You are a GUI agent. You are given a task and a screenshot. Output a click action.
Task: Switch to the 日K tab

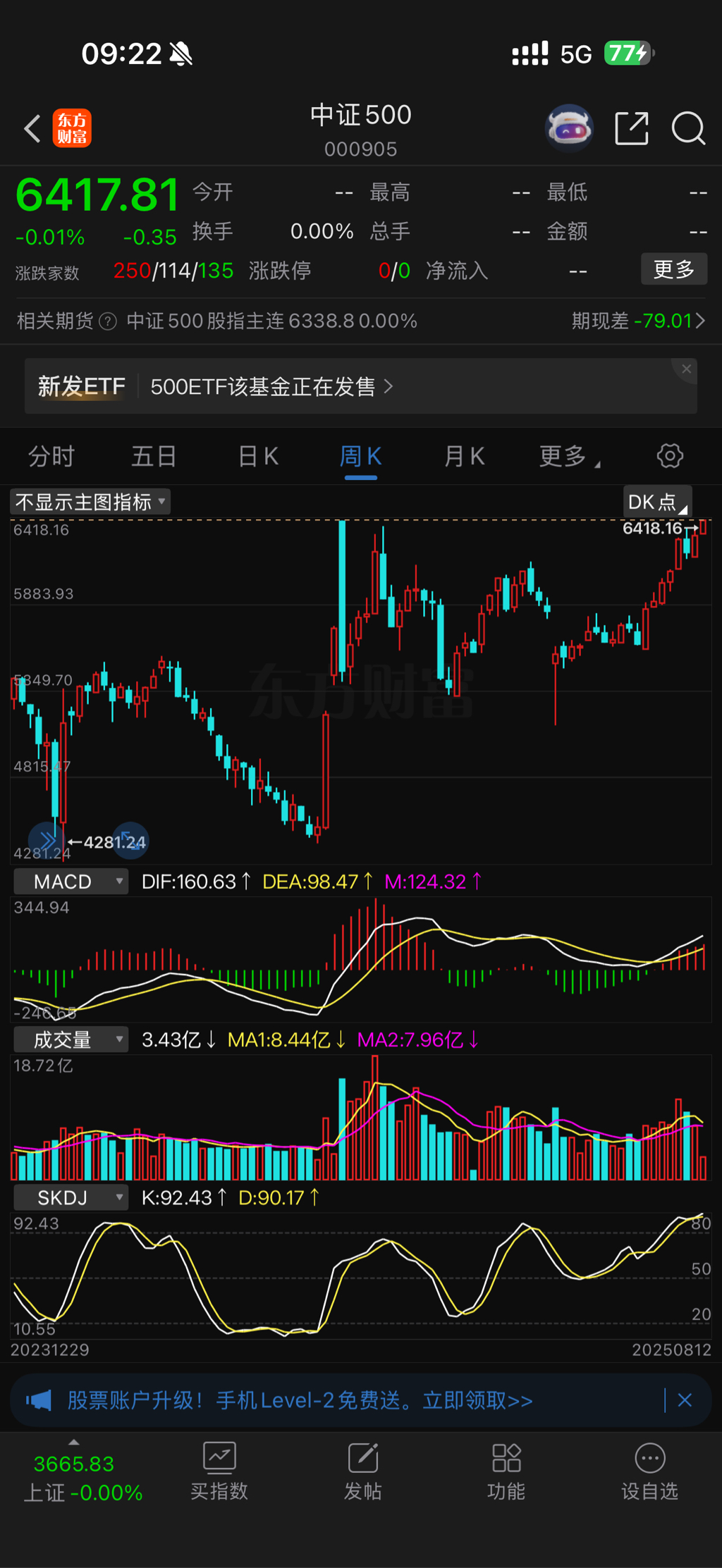click(x=258, y=457)
